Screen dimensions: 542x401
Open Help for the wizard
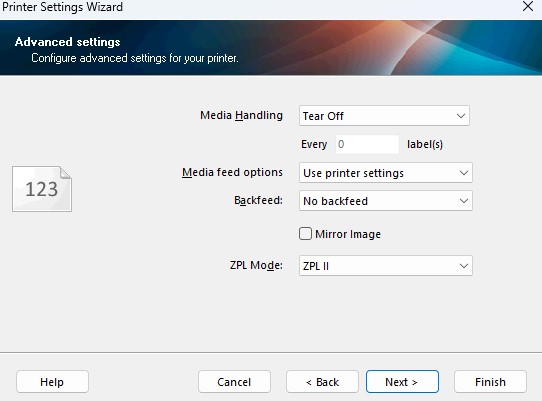coord(52,382)
